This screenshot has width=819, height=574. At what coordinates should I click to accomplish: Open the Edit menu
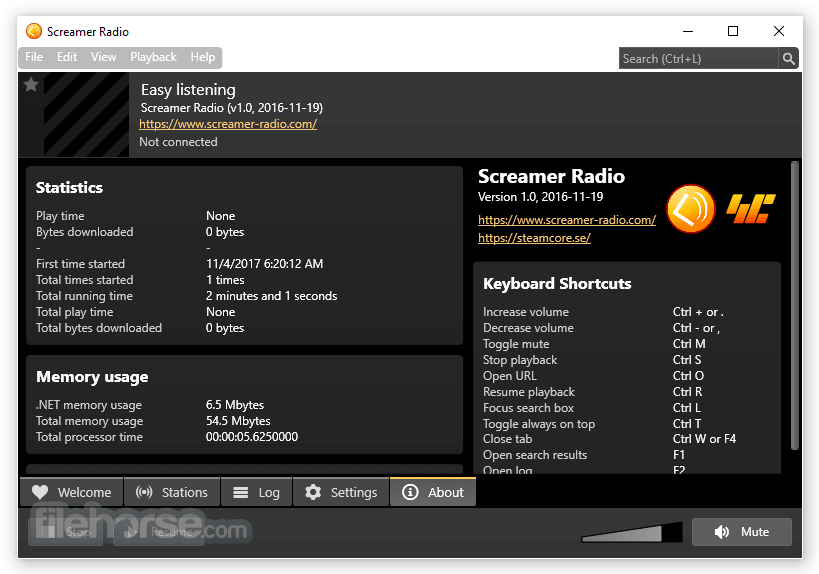tap(67, 57)
